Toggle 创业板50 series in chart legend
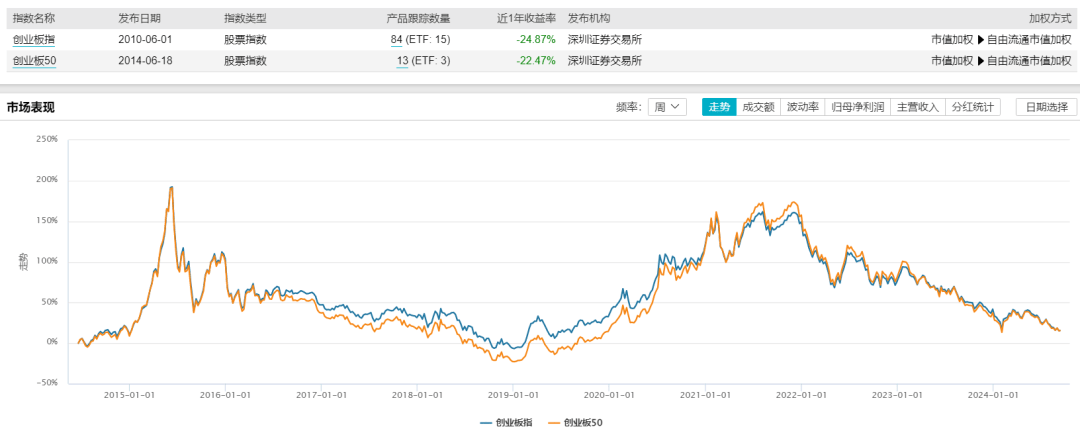This screenshot has width=1080, height=435. [x=576, y=423]
